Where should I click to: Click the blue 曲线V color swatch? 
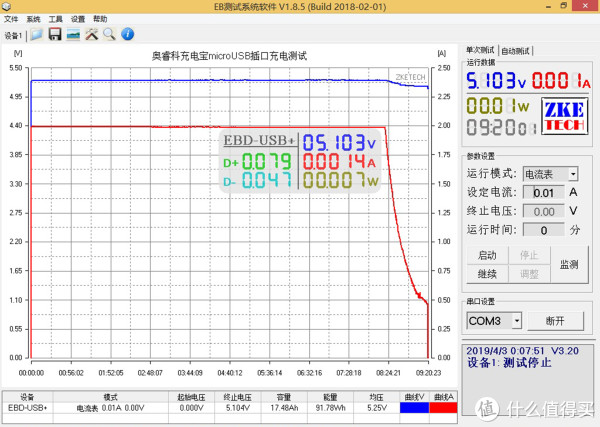click(x=414, y=408)
